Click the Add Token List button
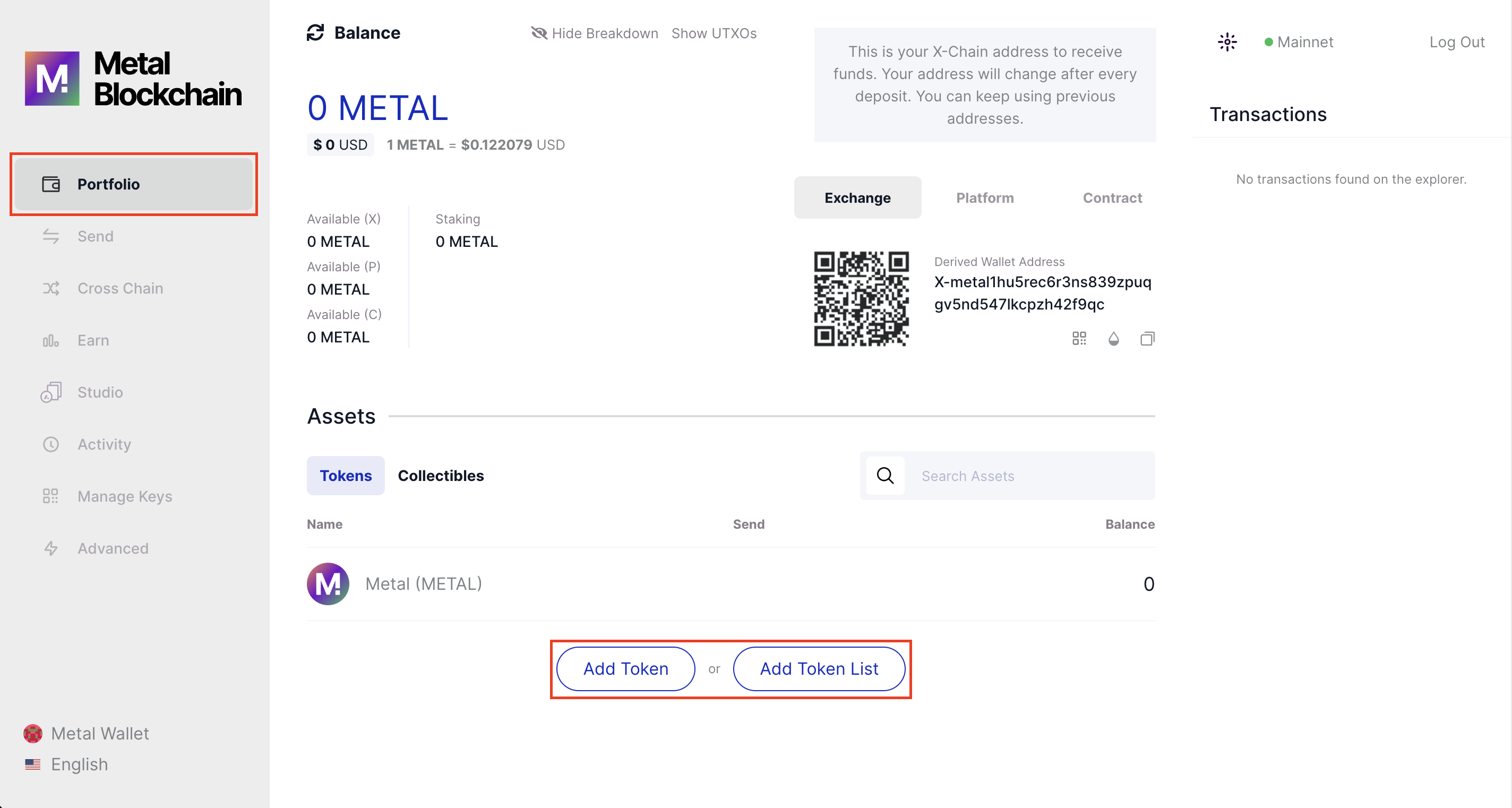The image size is (1512, 808). pyautogui.click(x=818, y=668)
